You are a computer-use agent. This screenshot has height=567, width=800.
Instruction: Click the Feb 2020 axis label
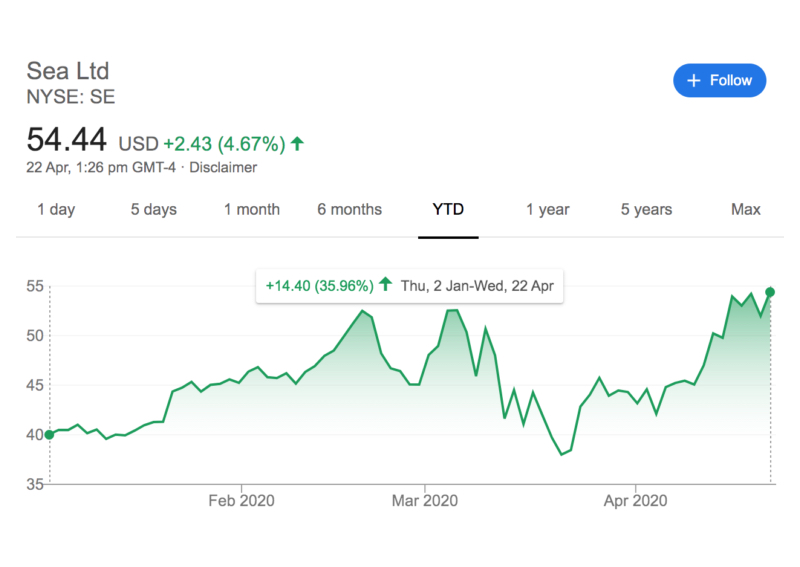(x=240, y=500)
